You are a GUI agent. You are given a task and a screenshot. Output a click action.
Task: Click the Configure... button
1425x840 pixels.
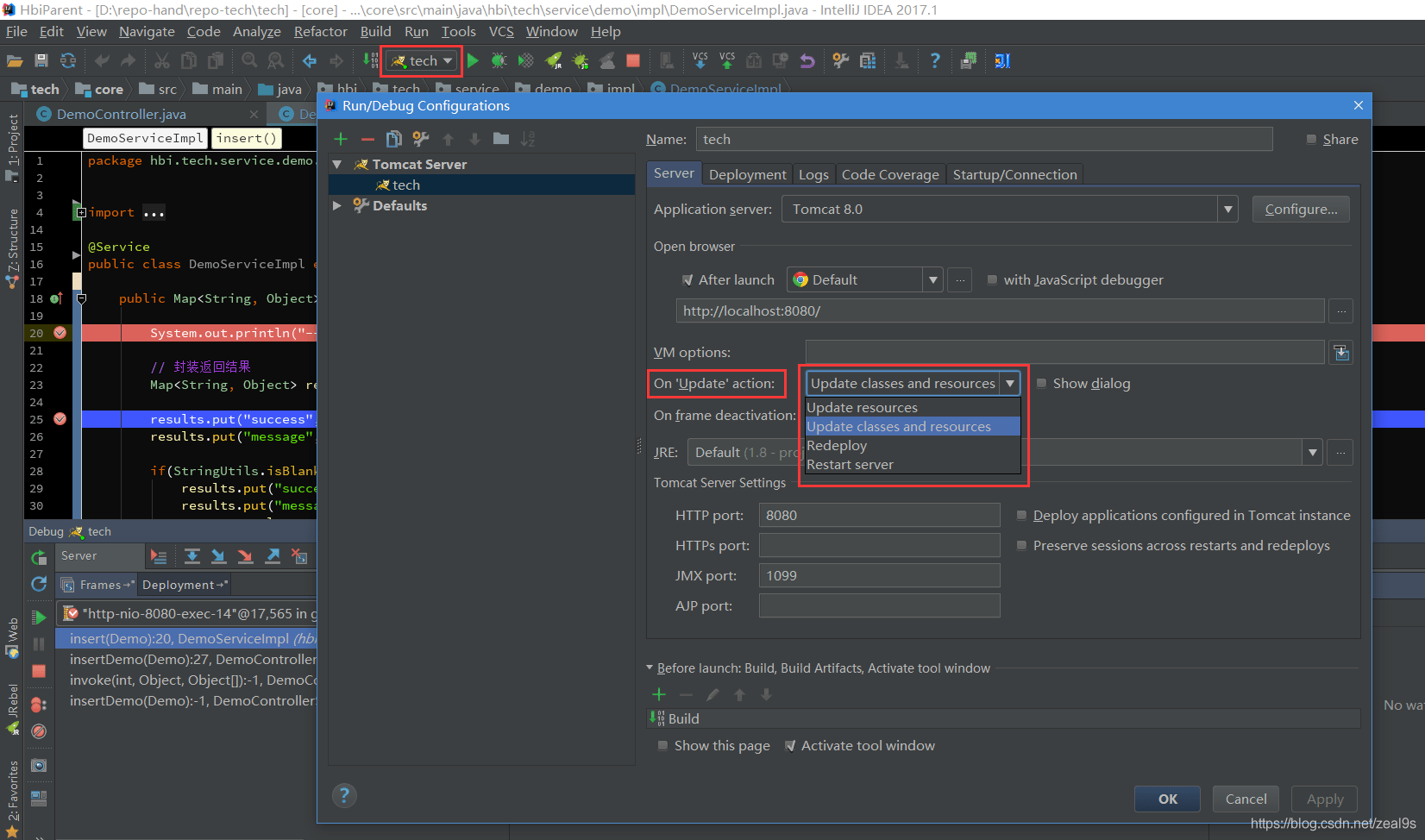[1301, 209]
